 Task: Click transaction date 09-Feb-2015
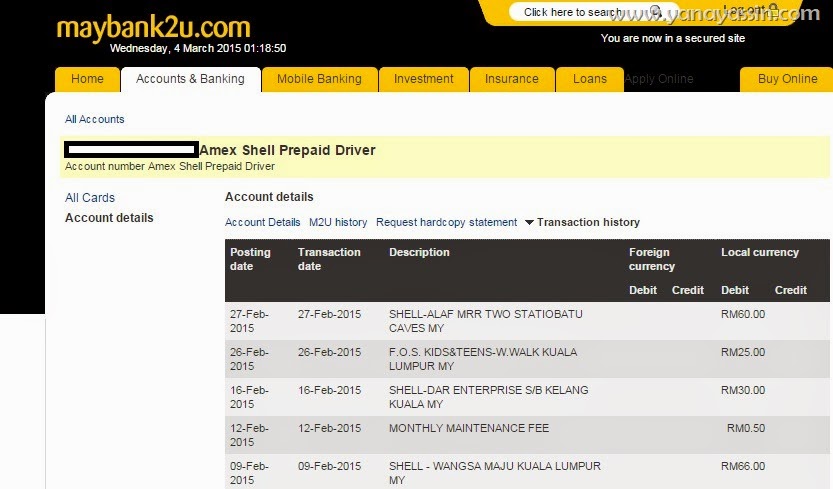(x=329, y=466)
